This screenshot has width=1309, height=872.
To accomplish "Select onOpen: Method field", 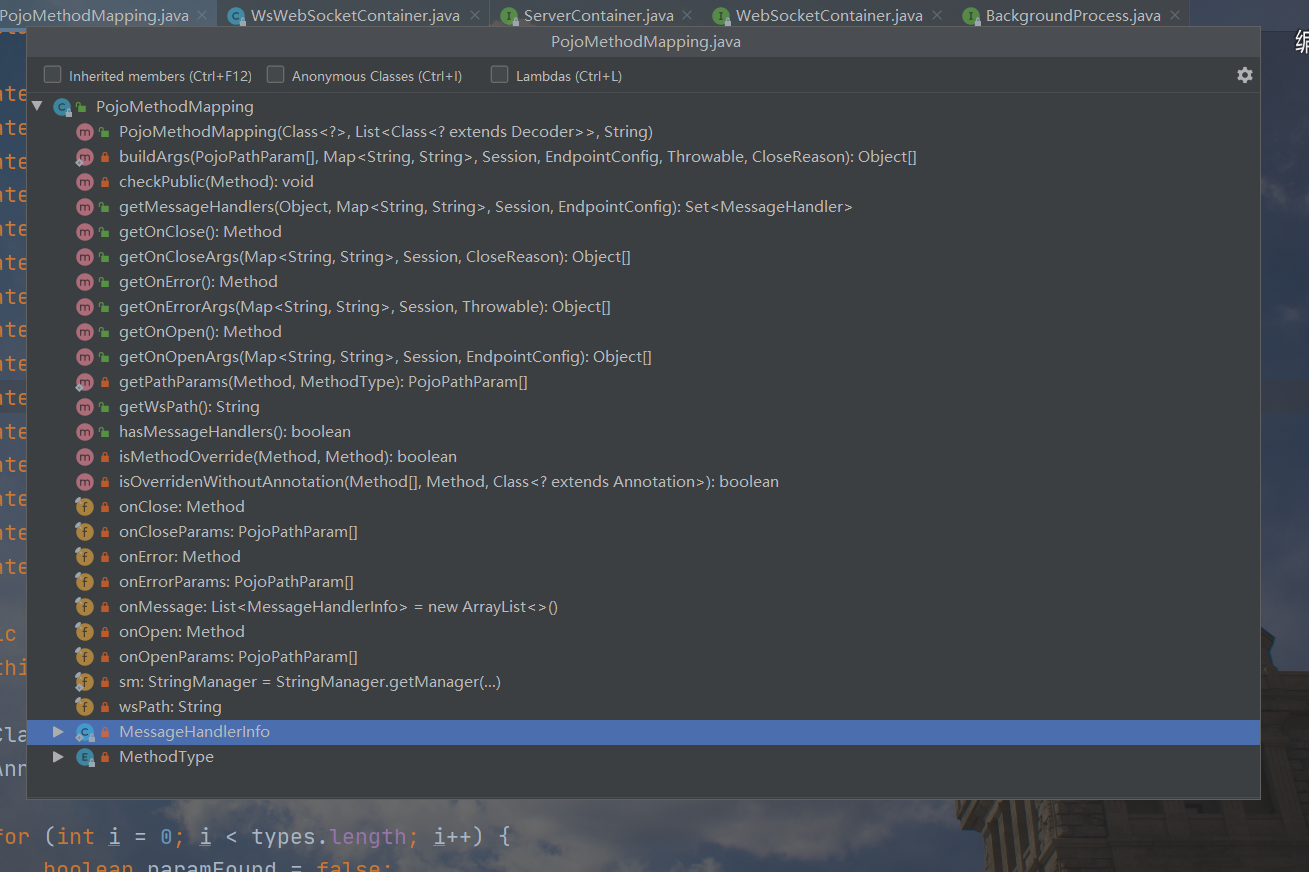I will [643, 632].
